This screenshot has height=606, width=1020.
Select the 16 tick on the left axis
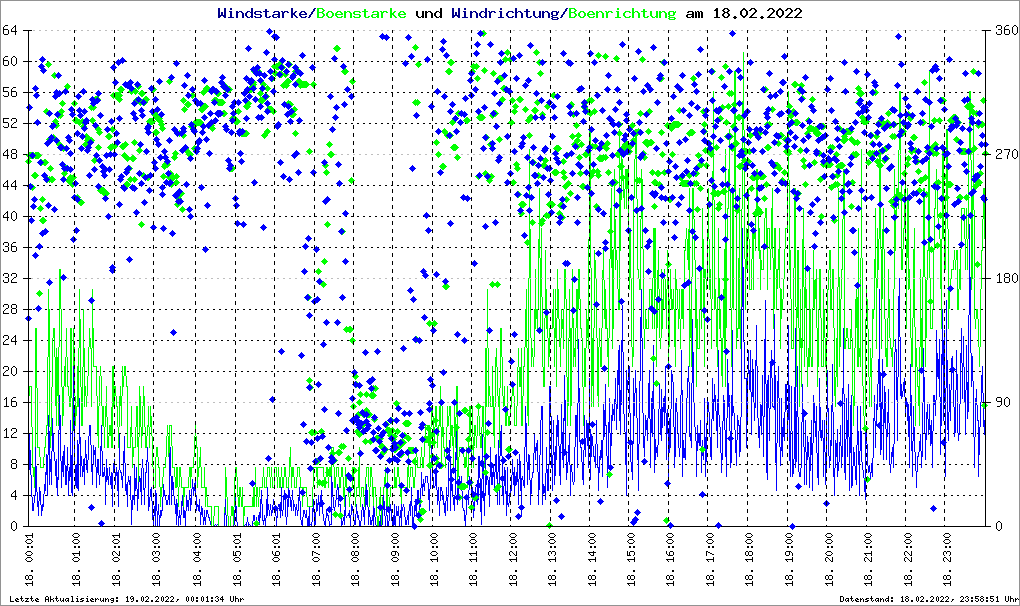[14, 402]
